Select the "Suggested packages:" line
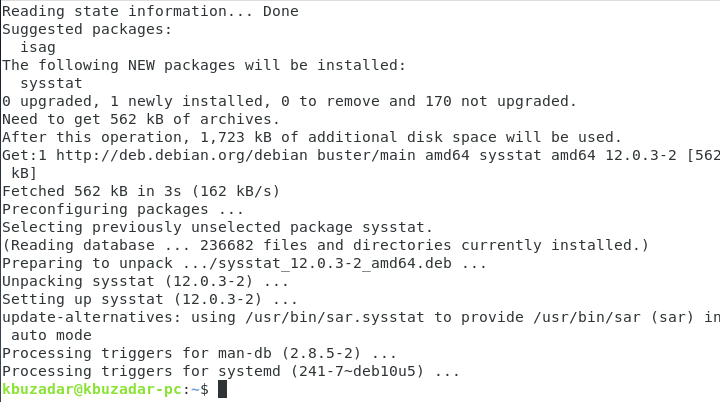The width and height of the screenshot is (720, 402). coord(87,29)
